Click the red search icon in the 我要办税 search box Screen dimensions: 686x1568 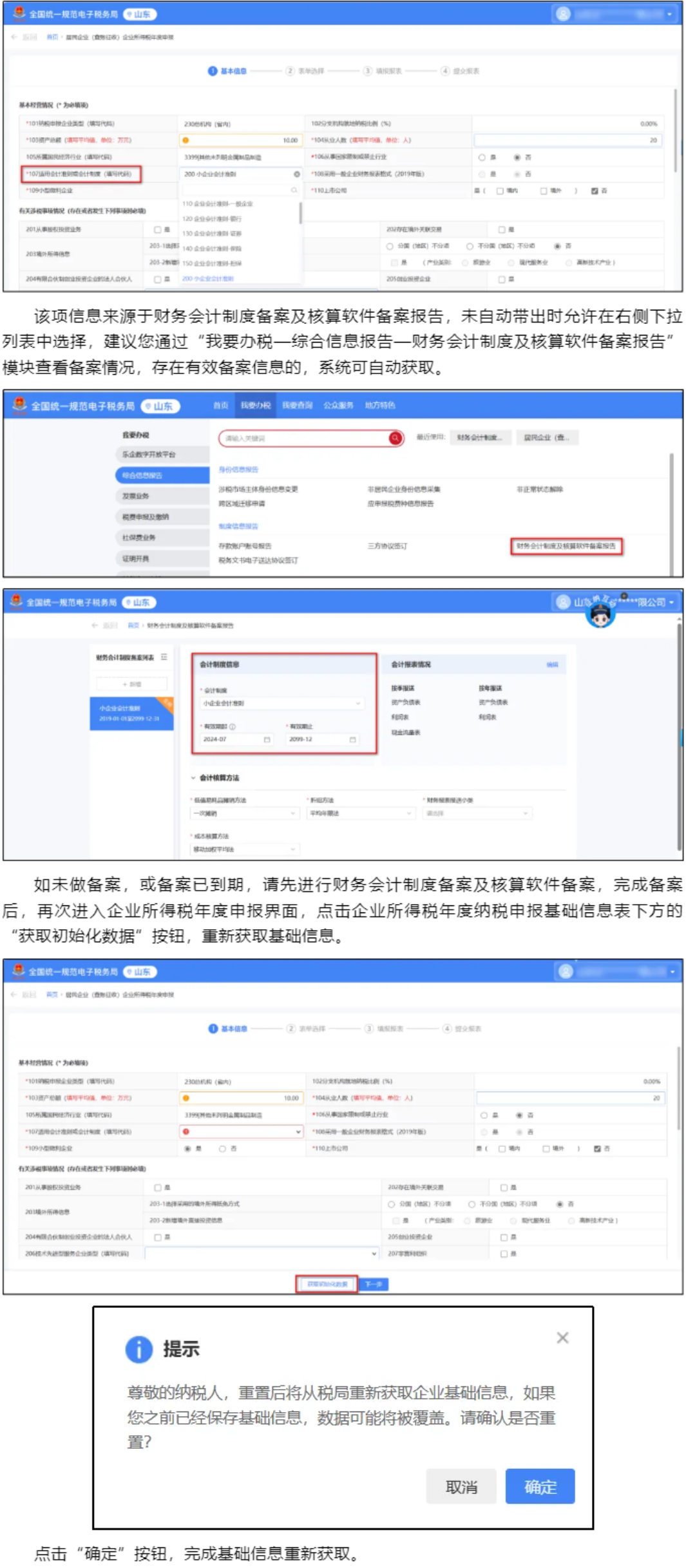[x=395, y=439]
